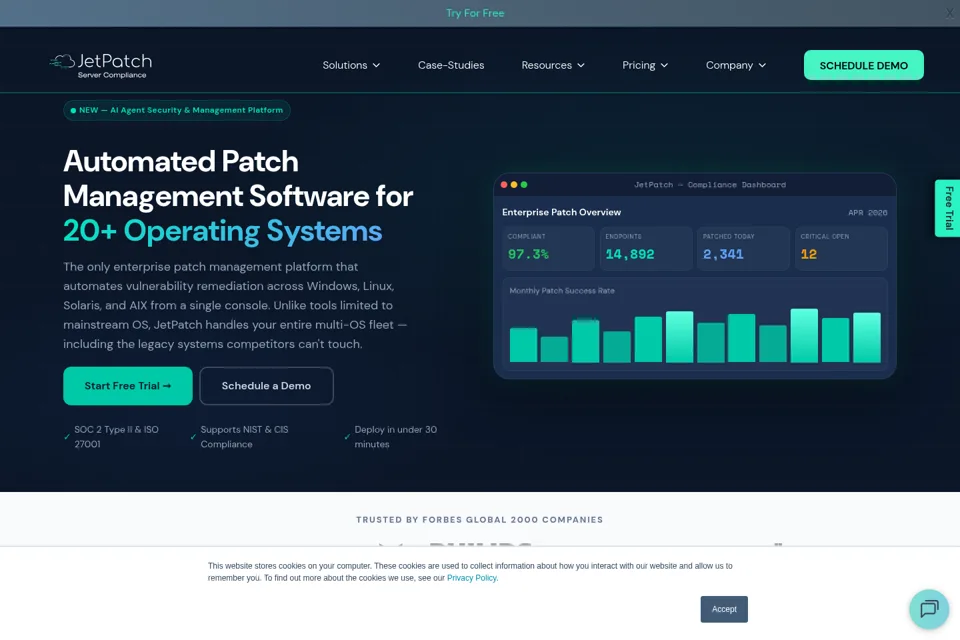The image size is (960, 640).
Task: Open the Solutions menu item
Action: 345,65
